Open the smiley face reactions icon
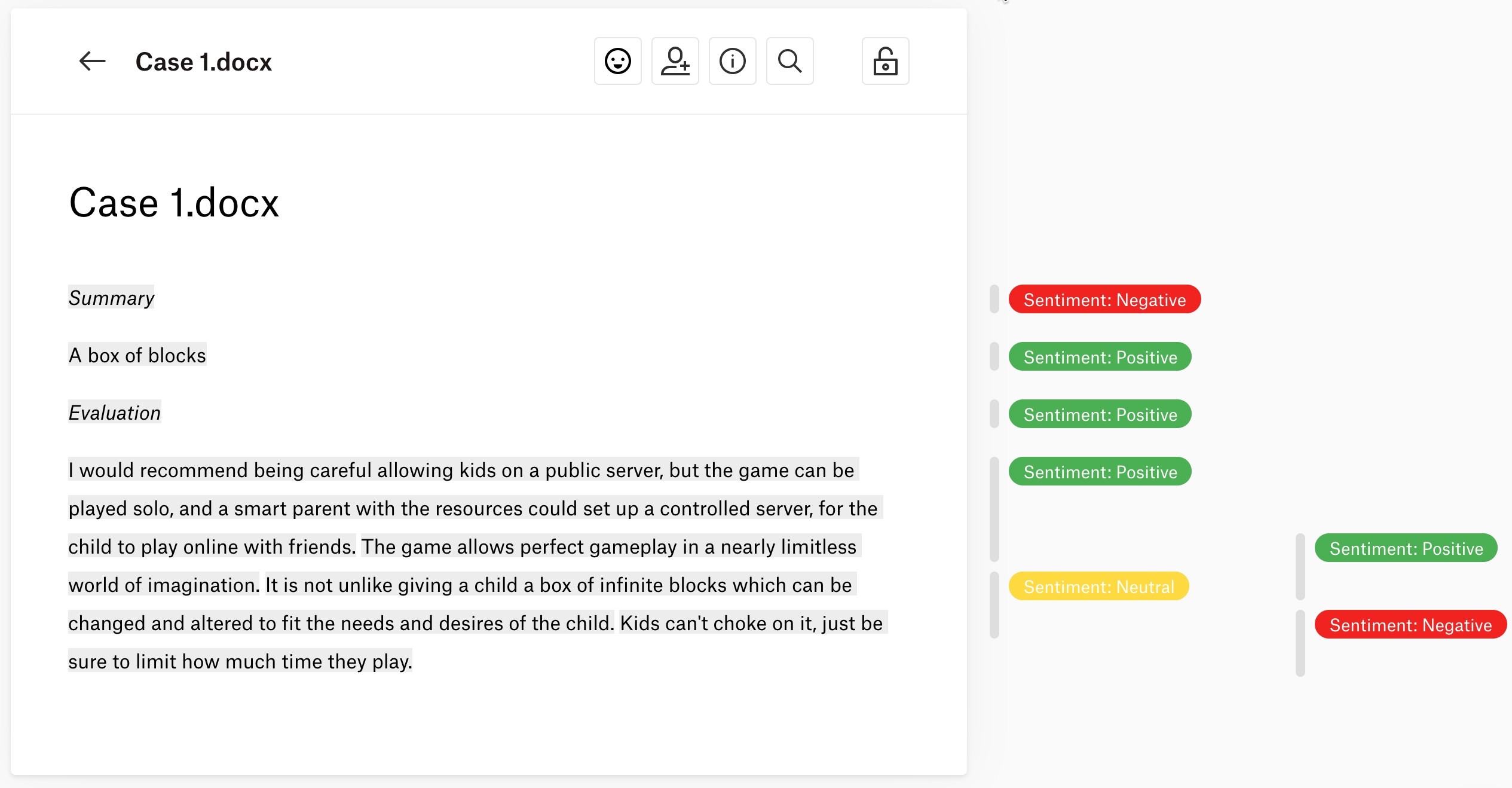The height and width of the screenshot is (788, 1512). (617, 61)
